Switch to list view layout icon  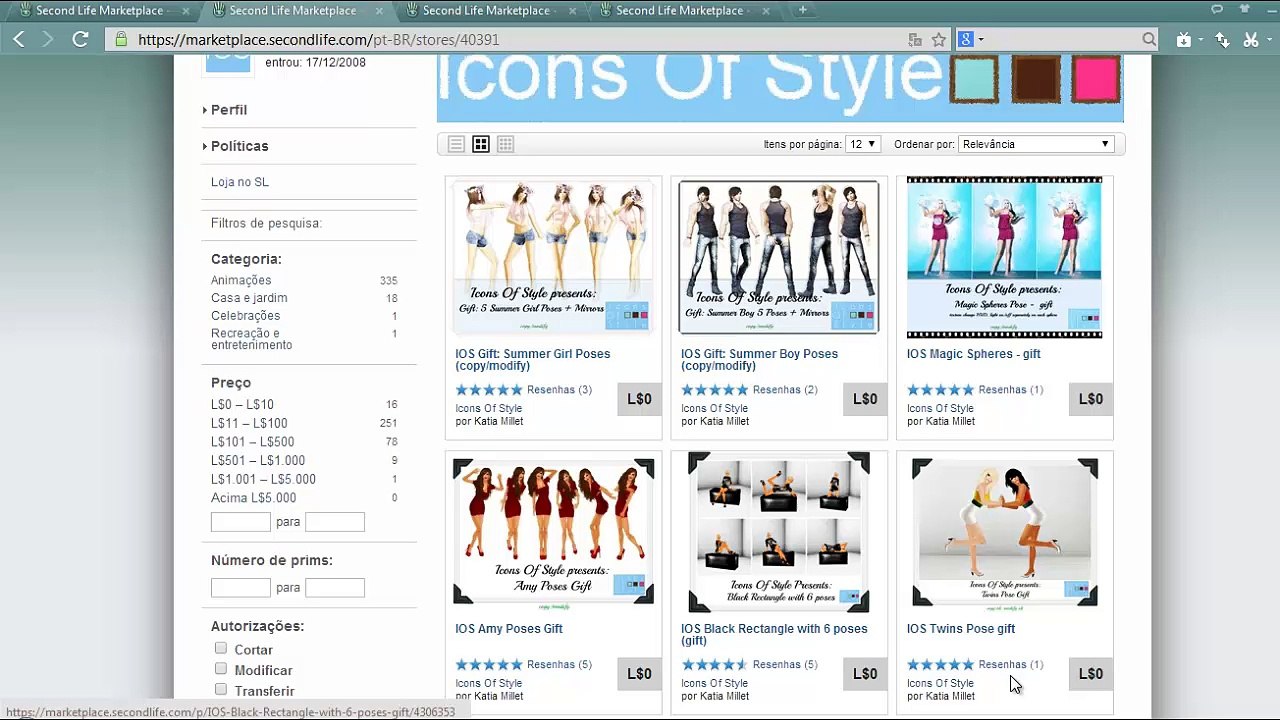click(456, 144)
